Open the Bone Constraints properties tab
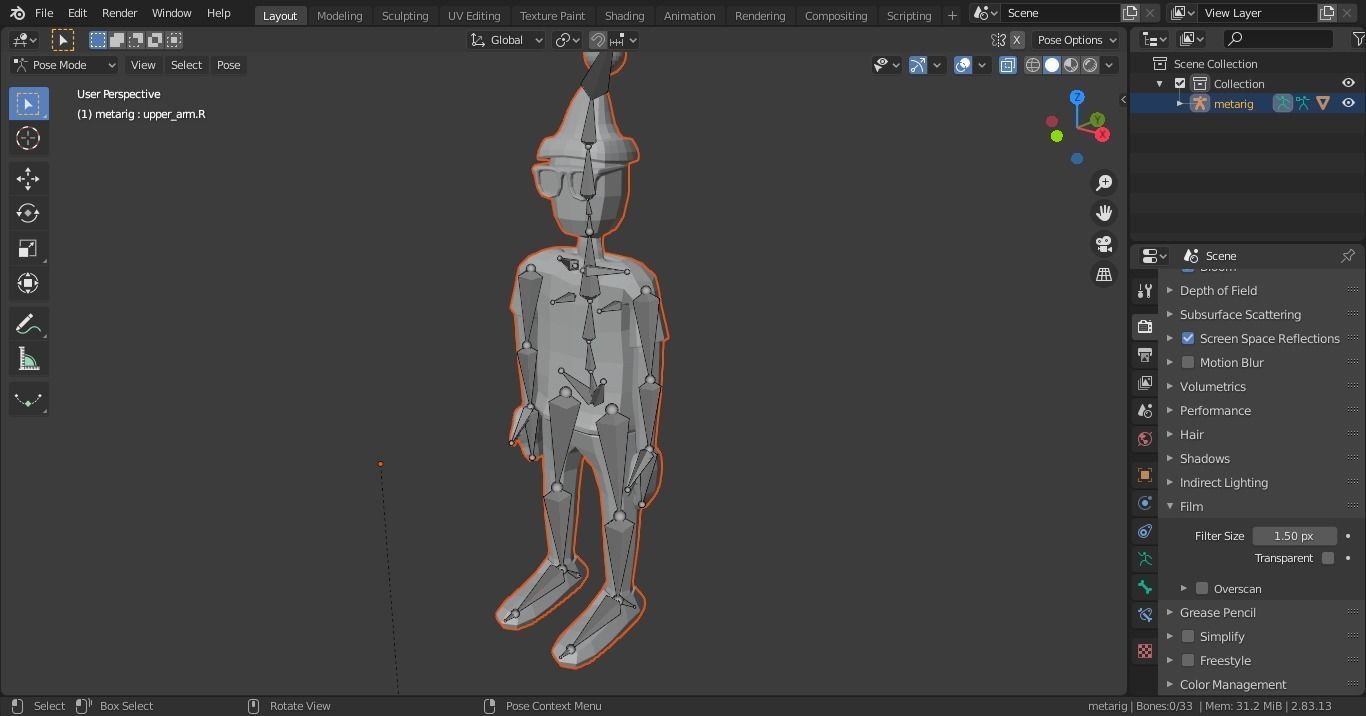The image size is (1366, 716). (1145, 615)
